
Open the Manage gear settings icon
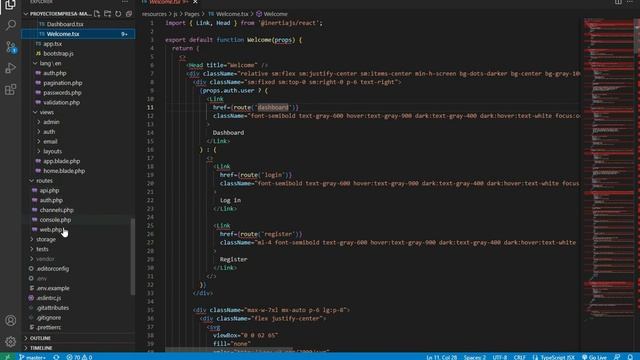[11, 341]
